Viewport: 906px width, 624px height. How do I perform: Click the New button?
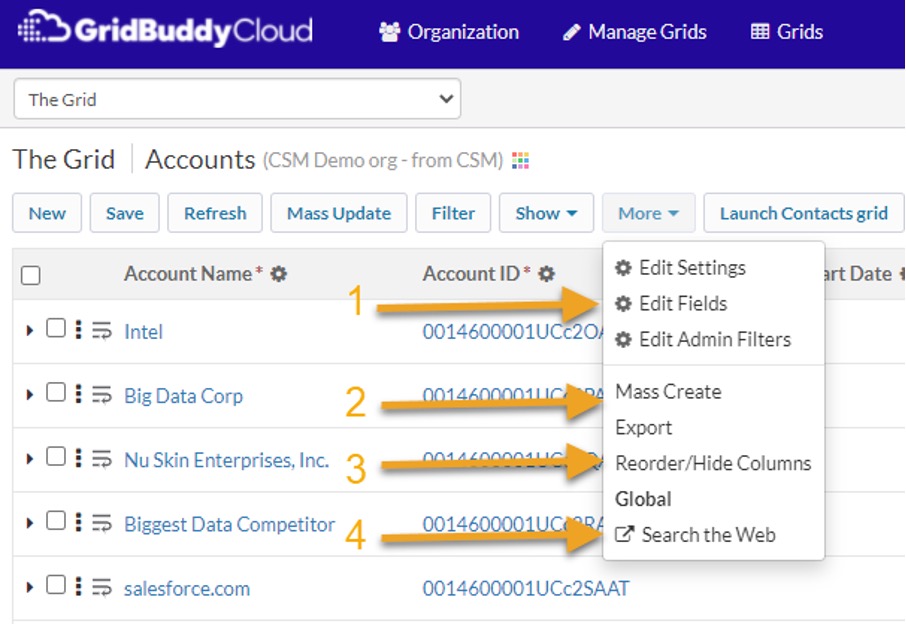[x=47, y=213]
